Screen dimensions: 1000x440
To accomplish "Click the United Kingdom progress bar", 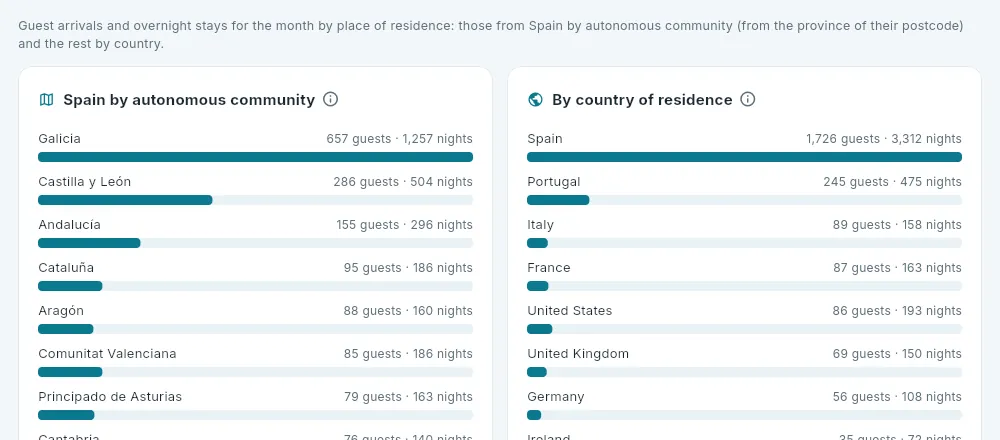I will tap(744, 372).
